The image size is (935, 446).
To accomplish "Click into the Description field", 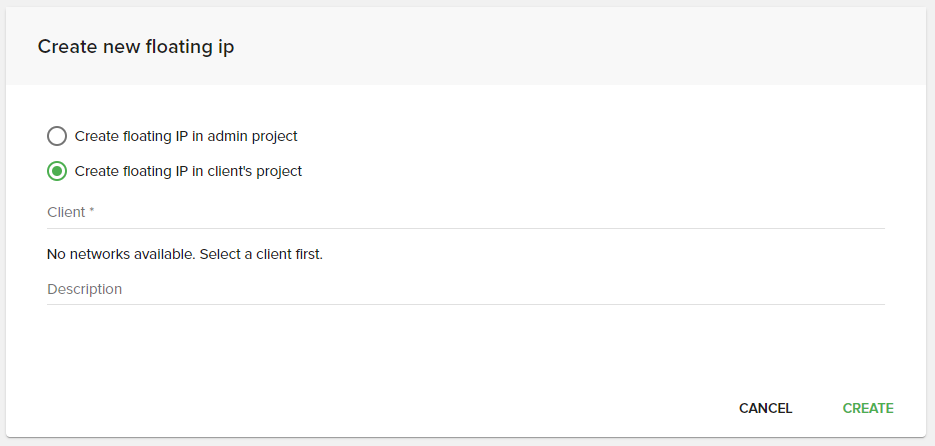I will (x=466, y=290).
